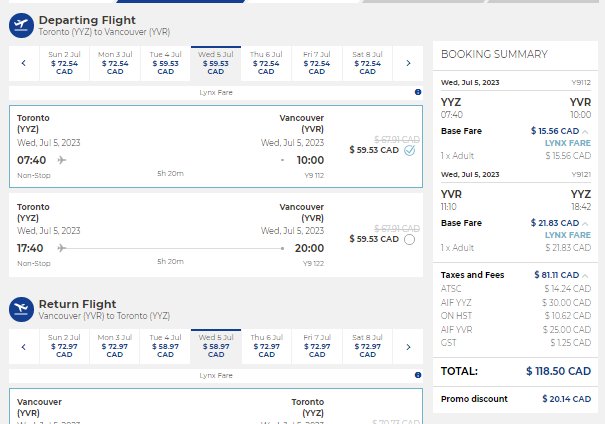Show later departing dates with right arrow
Image resolution: width=605 pixels, height=424 pixels.
click(408, 63)
